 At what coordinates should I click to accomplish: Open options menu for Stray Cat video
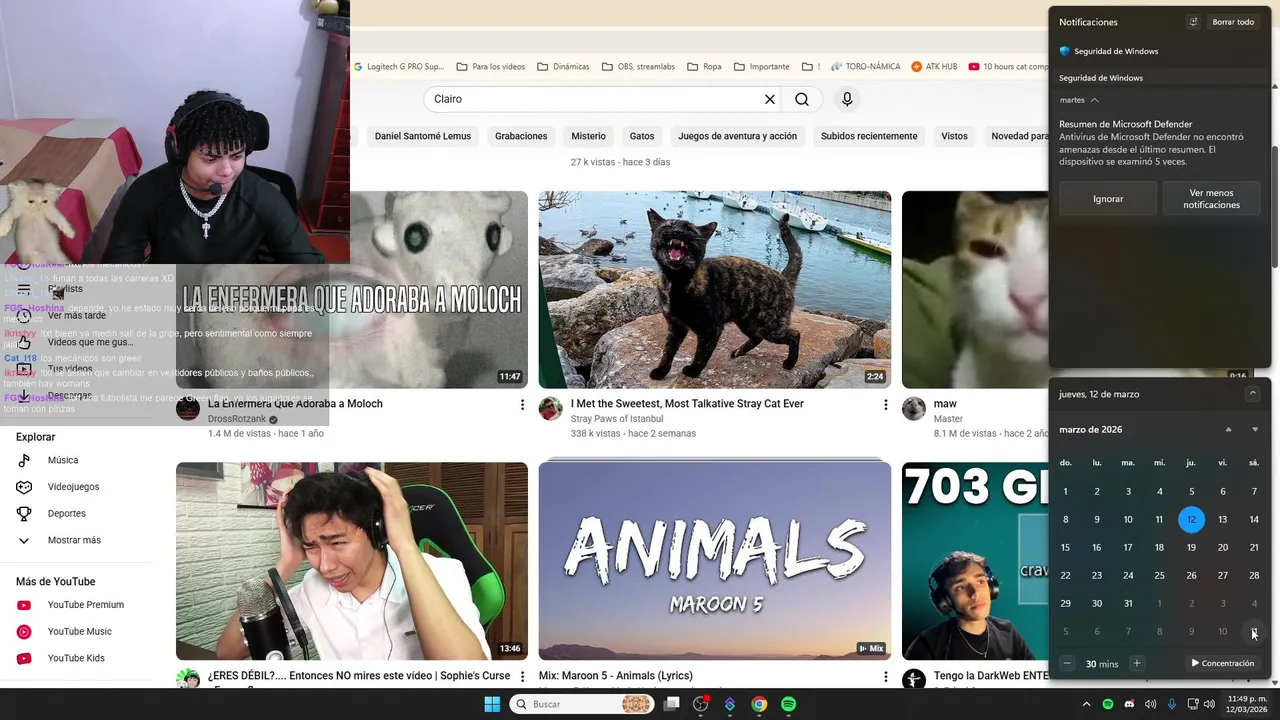(x=885, y=404)
